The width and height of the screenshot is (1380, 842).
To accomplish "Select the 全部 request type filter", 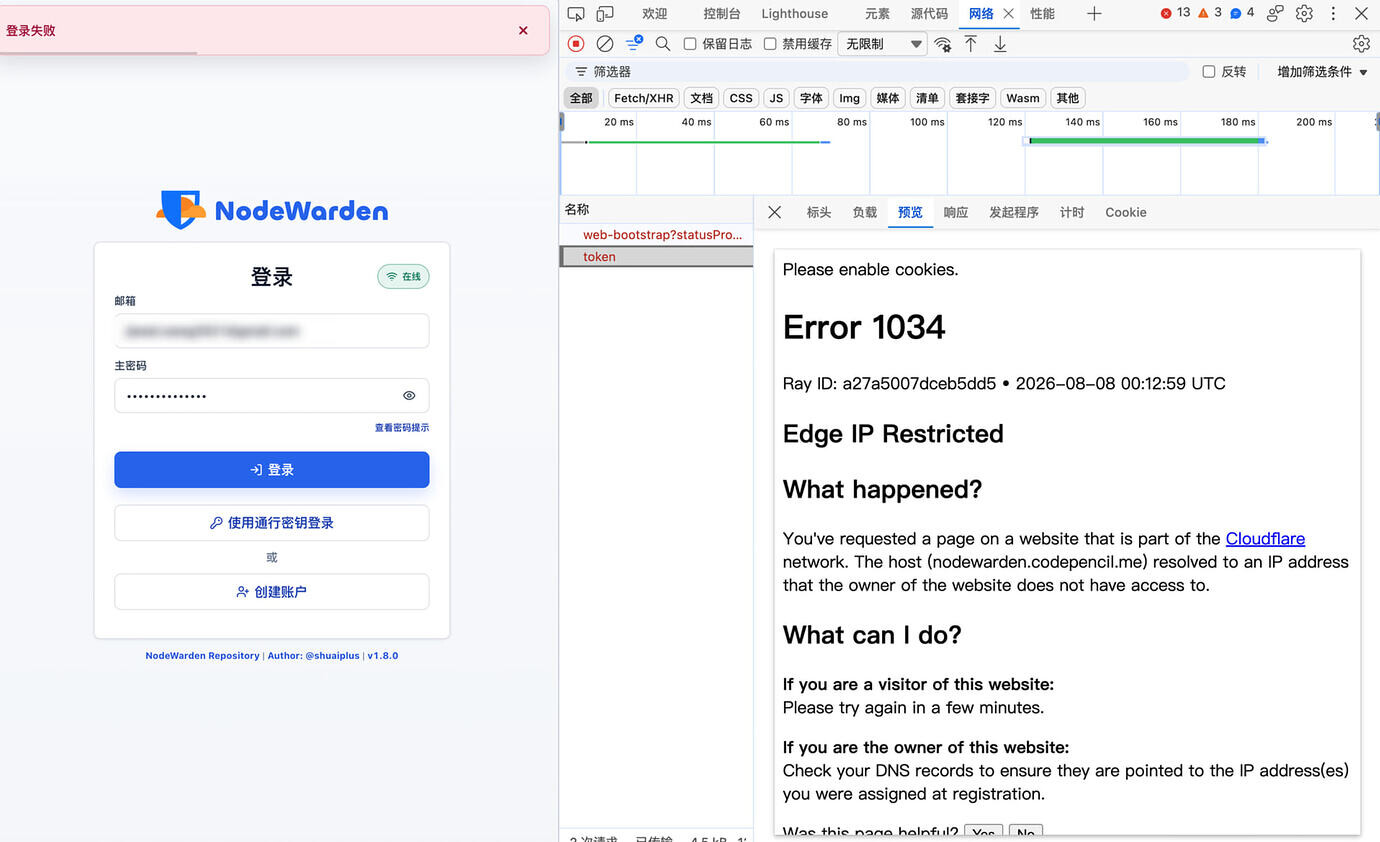I will coord(581,98).
